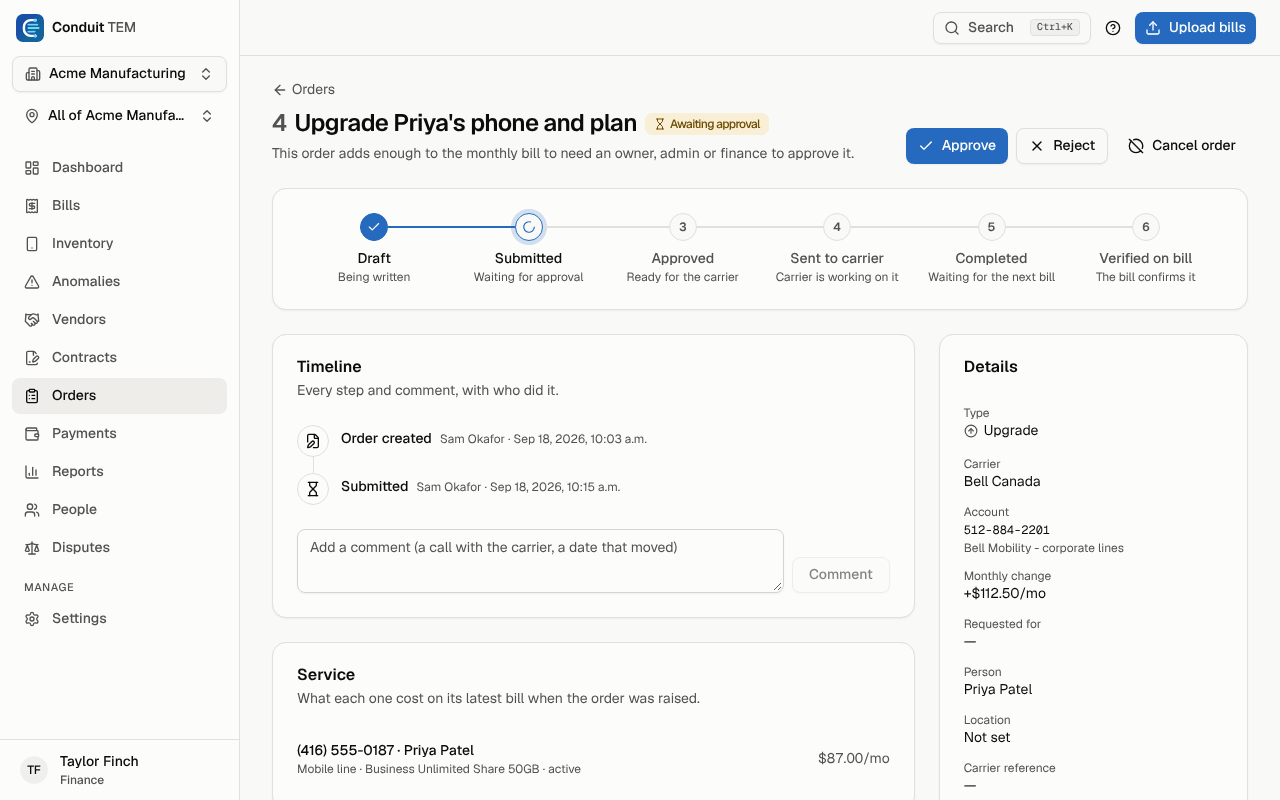Click the Anomalies warning triangle icon
This screenshot has height=800, width=1280.
click(x=32, y=282)
